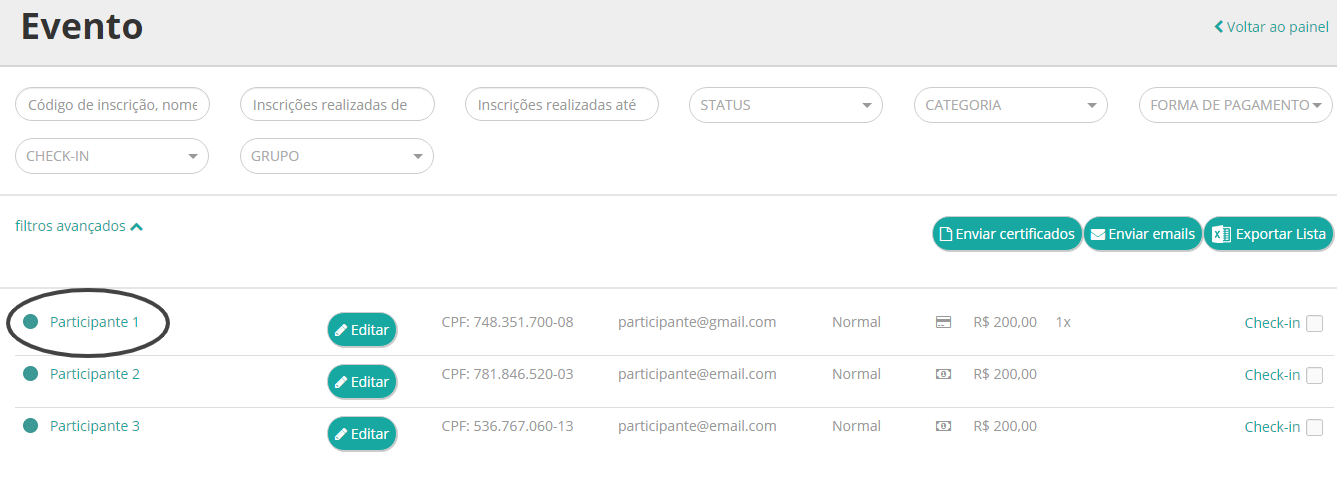
Task: Click the green status dot beside Participante 1
Action: pyautogui.click(x=30, y=322)
